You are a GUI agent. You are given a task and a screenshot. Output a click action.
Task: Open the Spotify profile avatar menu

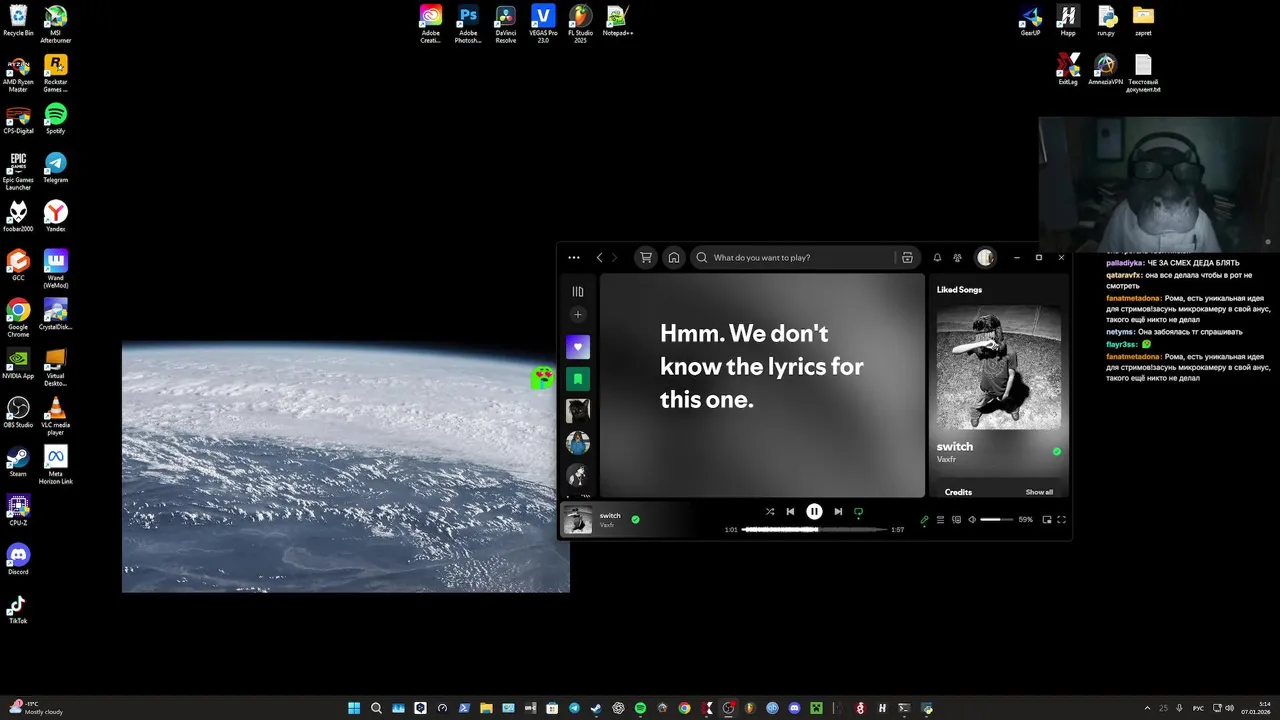click(985, 257)
